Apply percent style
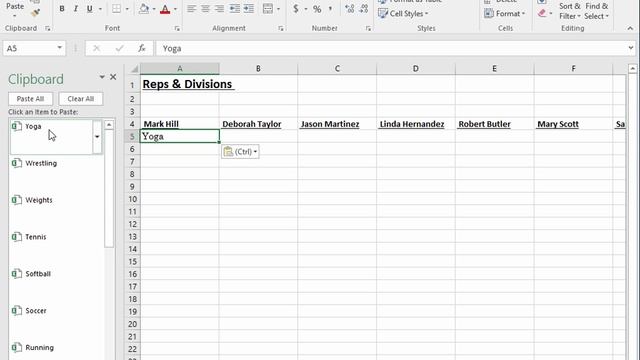Image resolution: width=640 pixels, height=360 pixels. [x=317, y=9]
